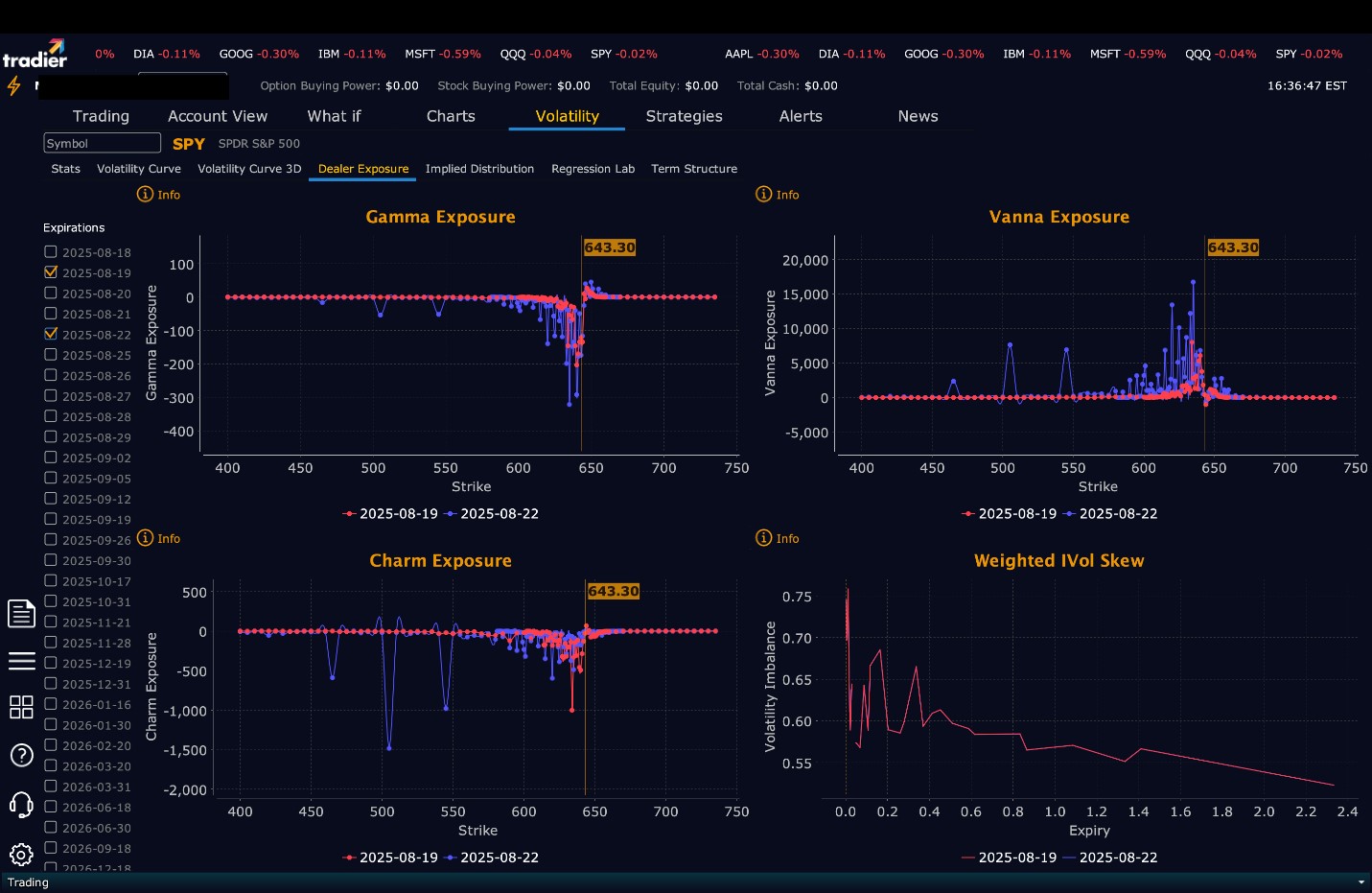Viewport: 1372px width, 893px height.
Task: Open the hamburger menu in the sidebar
Action: (21, 661)
